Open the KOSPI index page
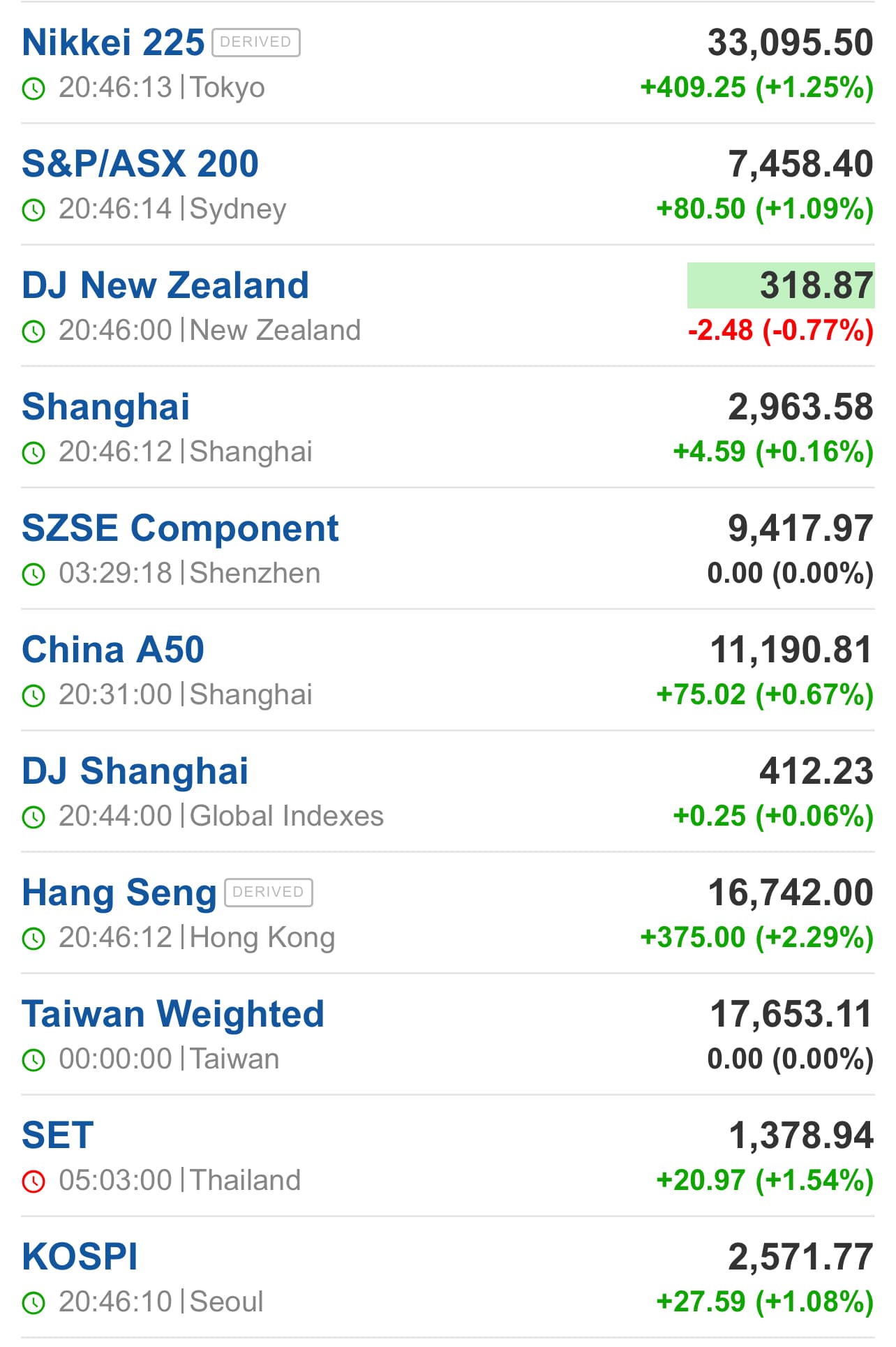The height and width of the screenshot is (1347, 896). [80, 1257]
